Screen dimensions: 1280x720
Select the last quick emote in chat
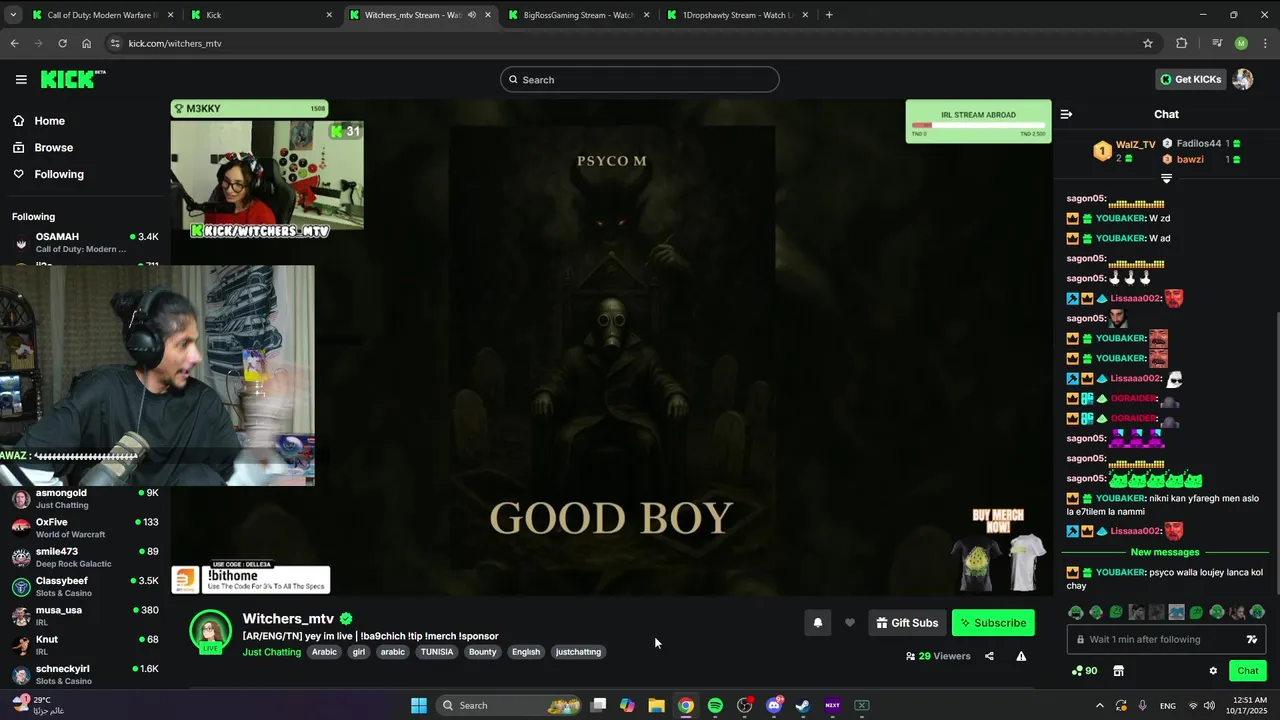(x=1257, y=612)
